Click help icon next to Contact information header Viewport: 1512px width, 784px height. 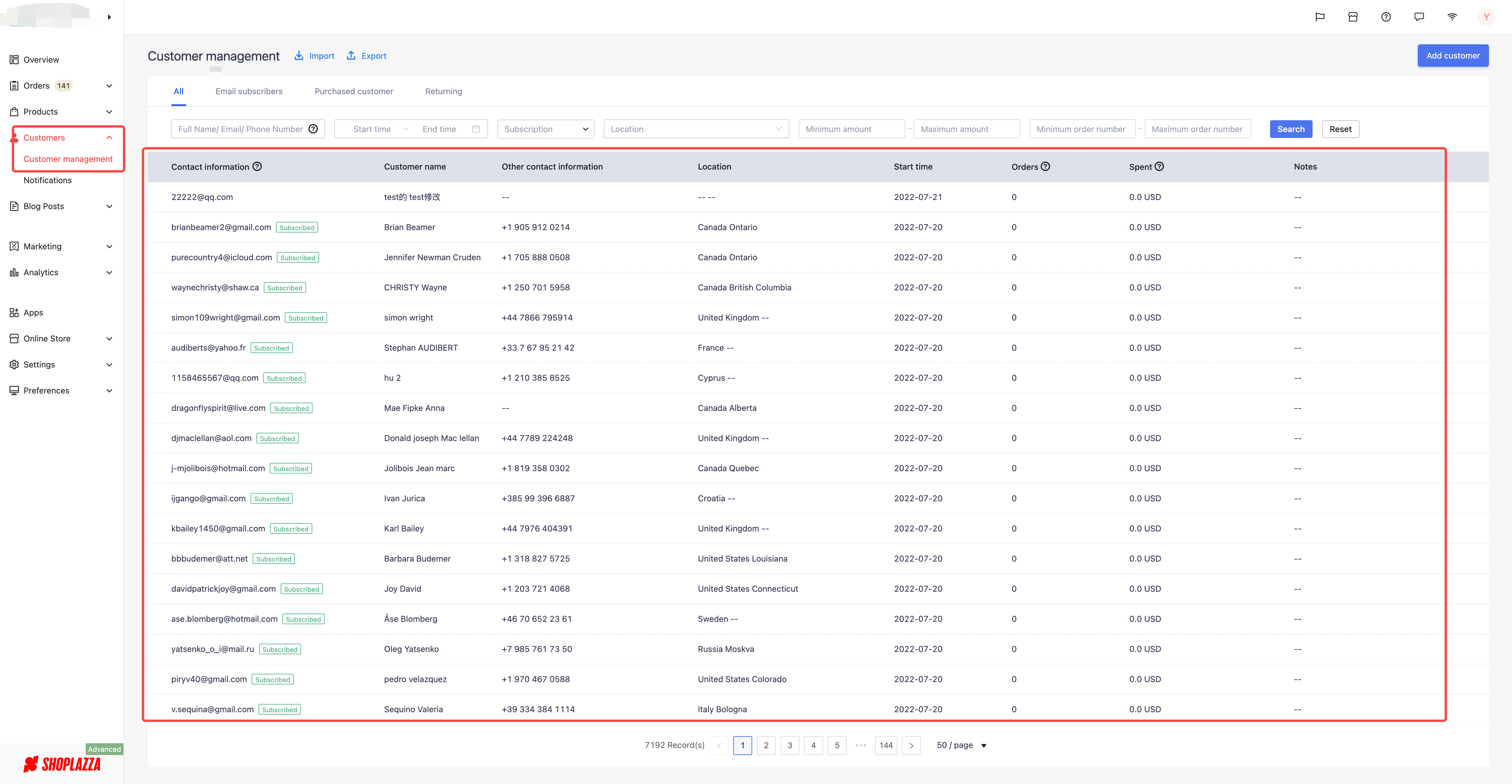257,167
